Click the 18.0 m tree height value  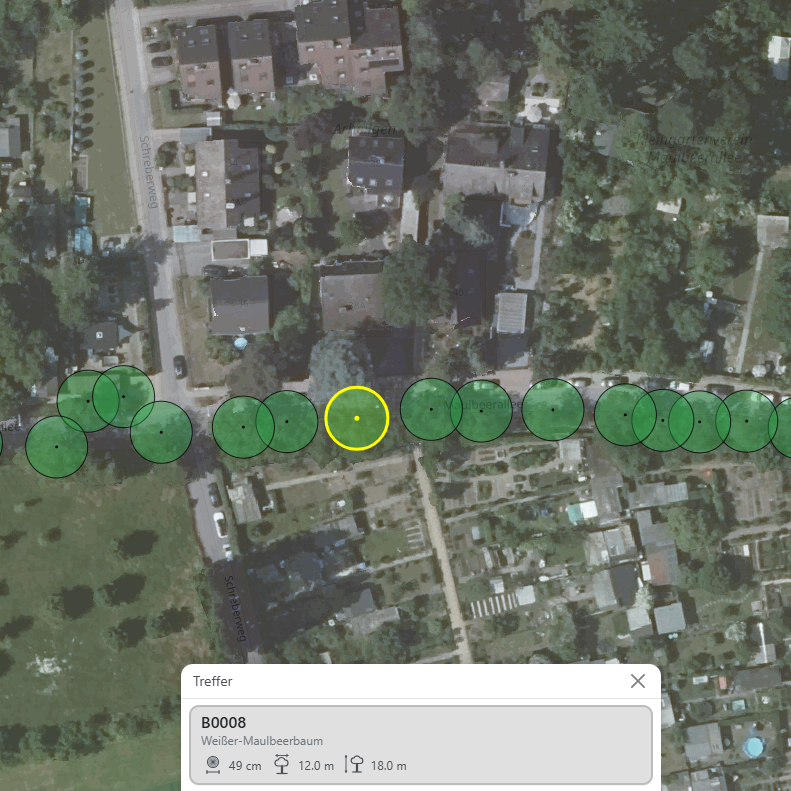tap(388, 766)
